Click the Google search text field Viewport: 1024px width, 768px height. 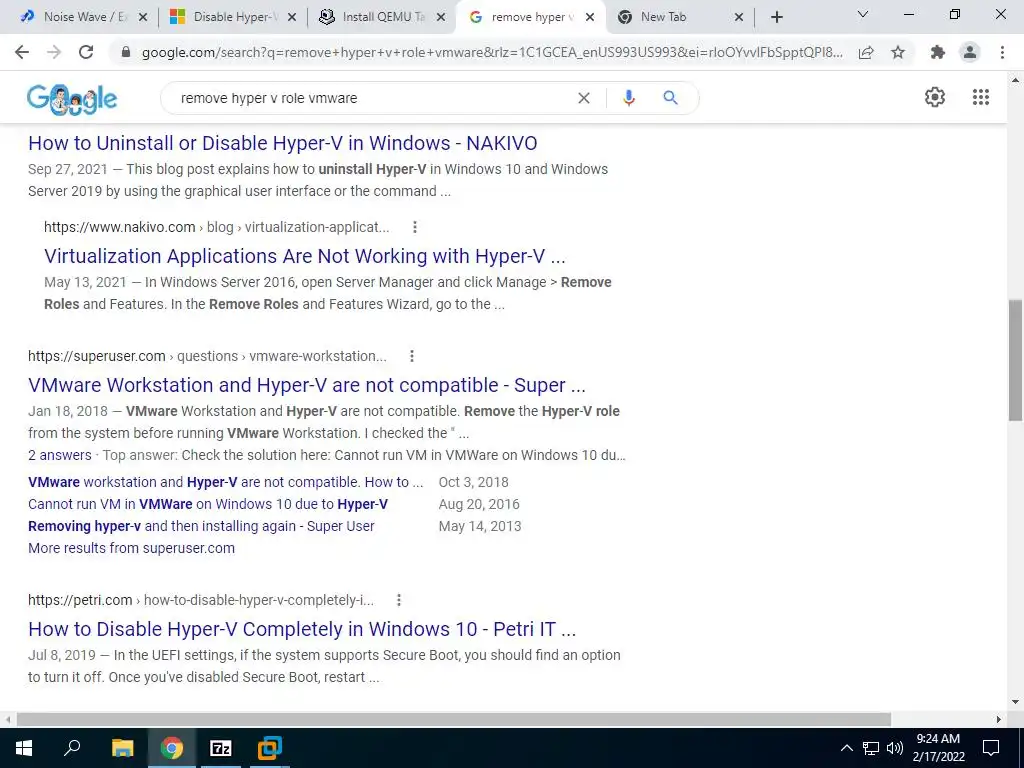[372, 98]
